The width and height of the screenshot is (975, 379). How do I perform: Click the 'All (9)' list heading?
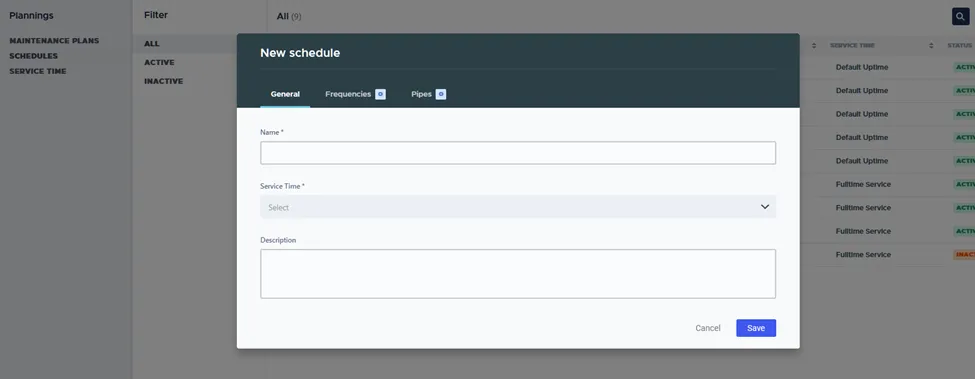pos(289,17)
